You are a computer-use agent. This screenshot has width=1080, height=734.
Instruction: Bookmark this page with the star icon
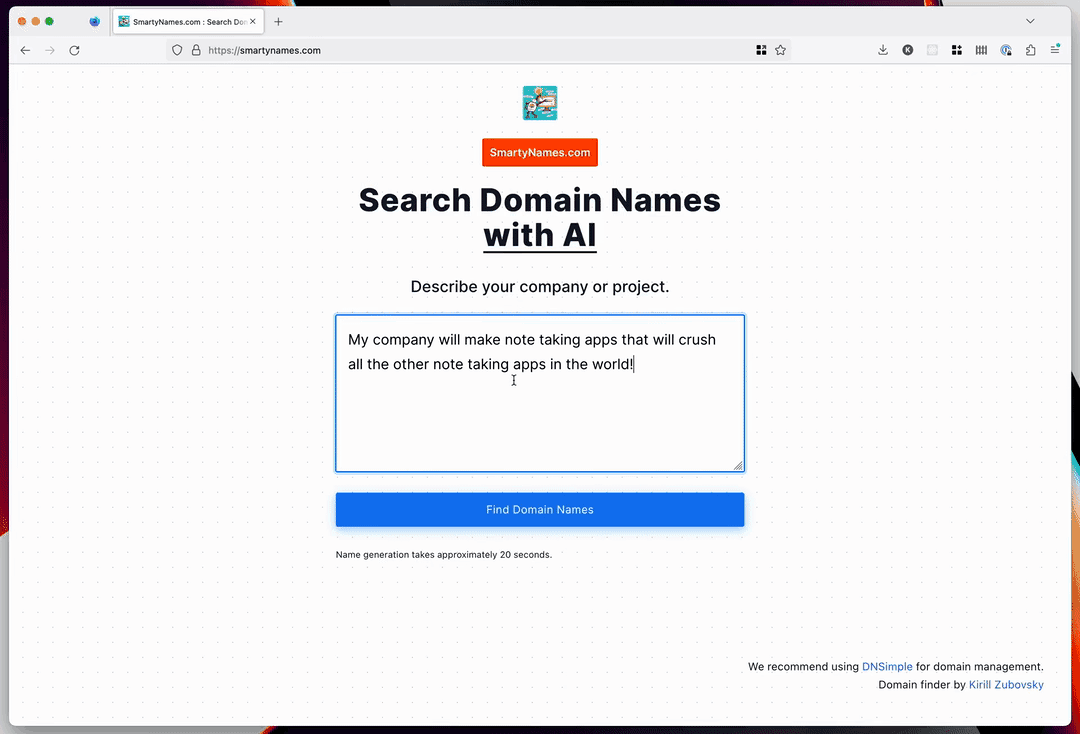tap(780, 50)
